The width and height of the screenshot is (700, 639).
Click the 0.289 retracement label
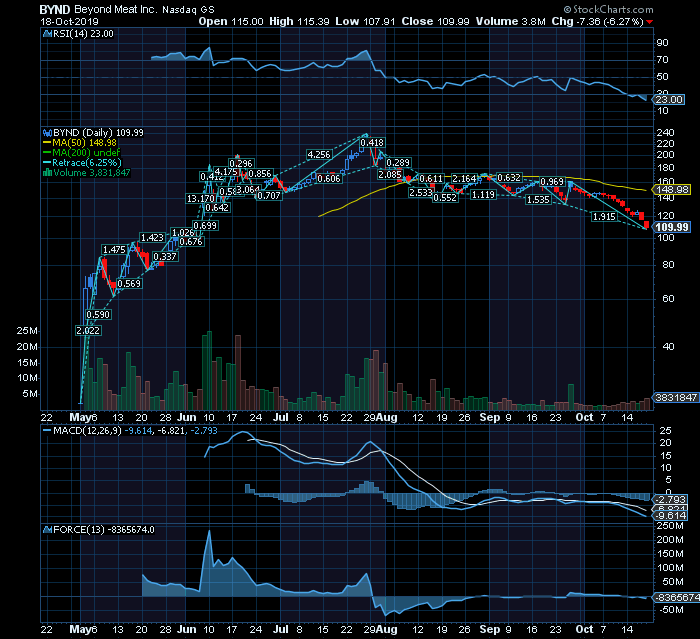coord(398,163)
